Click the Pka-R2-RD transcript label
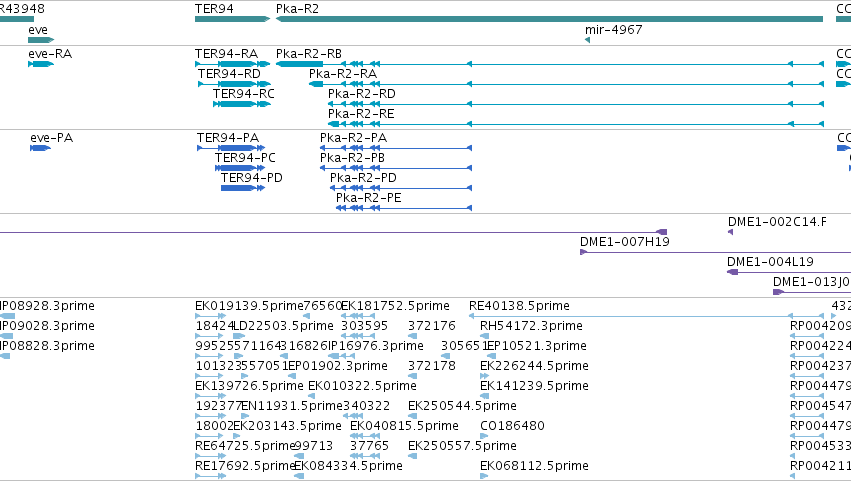 tap(361, 94)
